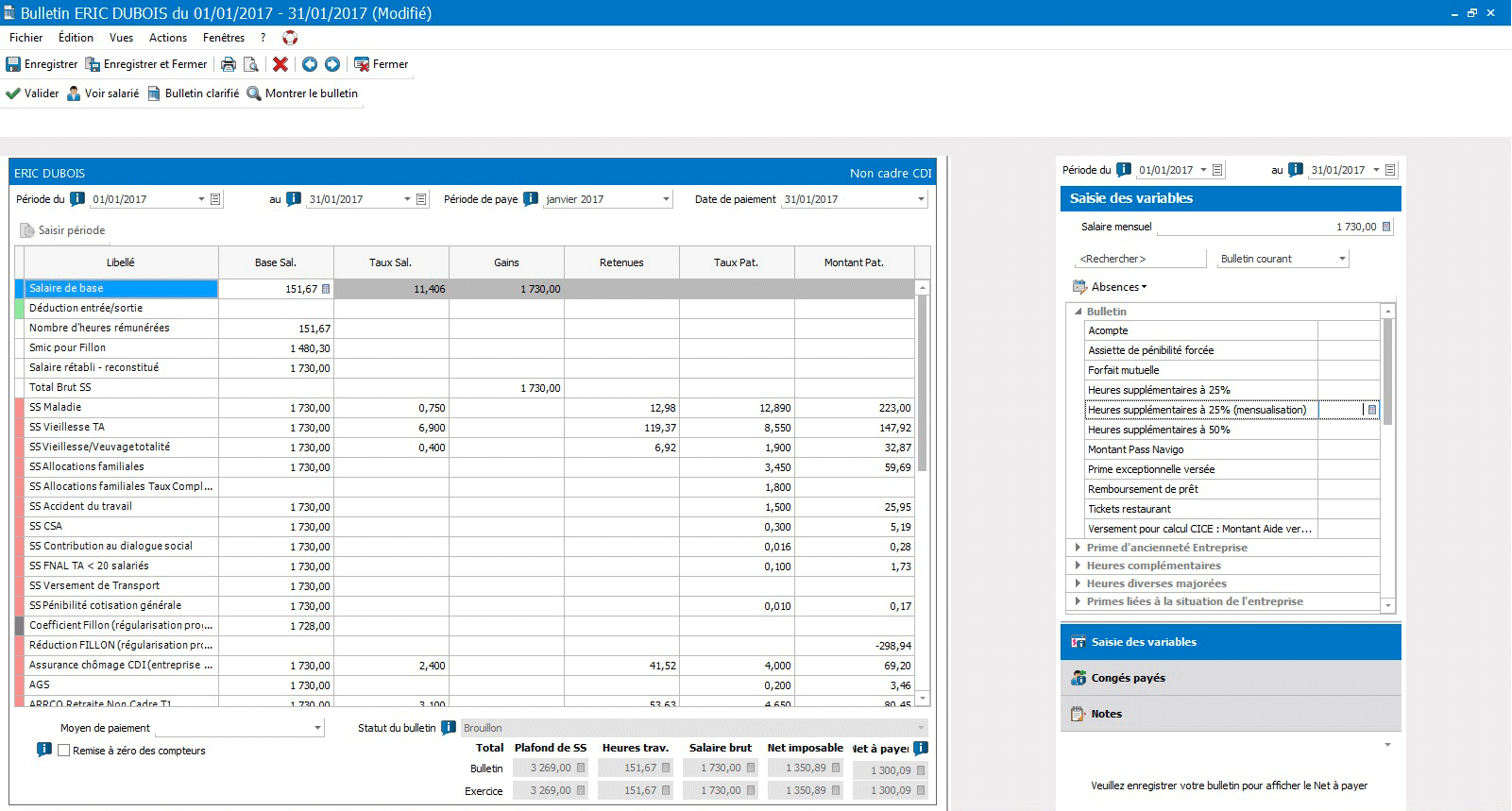Open Bulletin courant dropdown

click(1342, 259)
